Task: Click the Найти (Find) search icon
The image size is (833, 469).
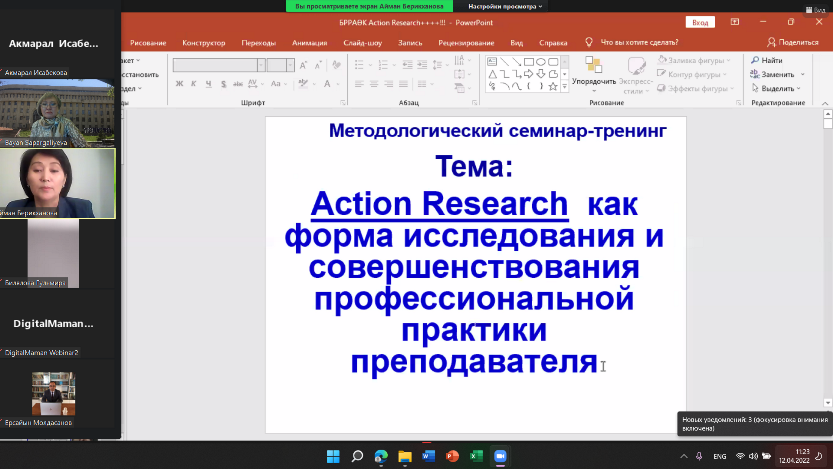Action: click(755, 61)
